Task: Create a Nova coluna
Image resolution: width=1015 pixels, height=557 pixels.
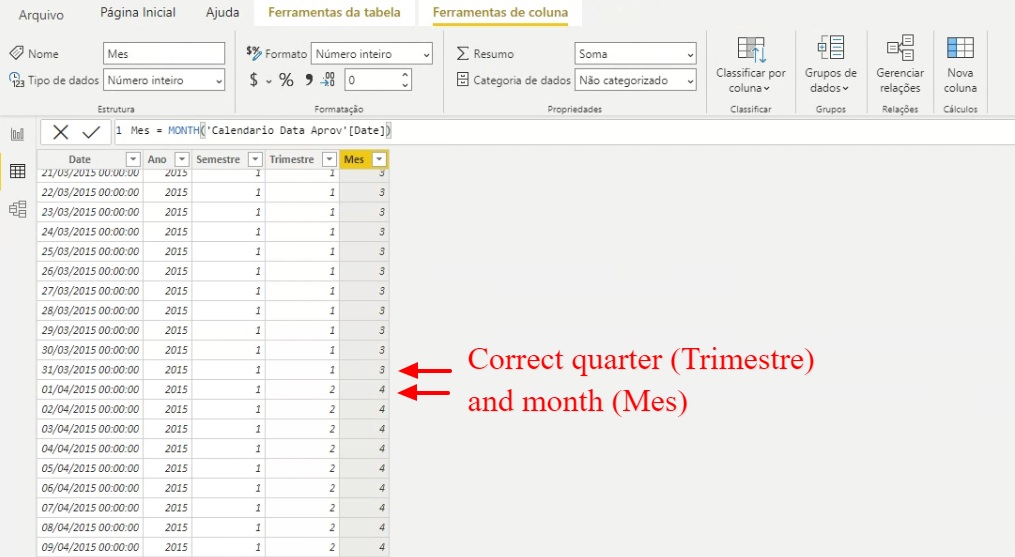Action: click(960, 65)
